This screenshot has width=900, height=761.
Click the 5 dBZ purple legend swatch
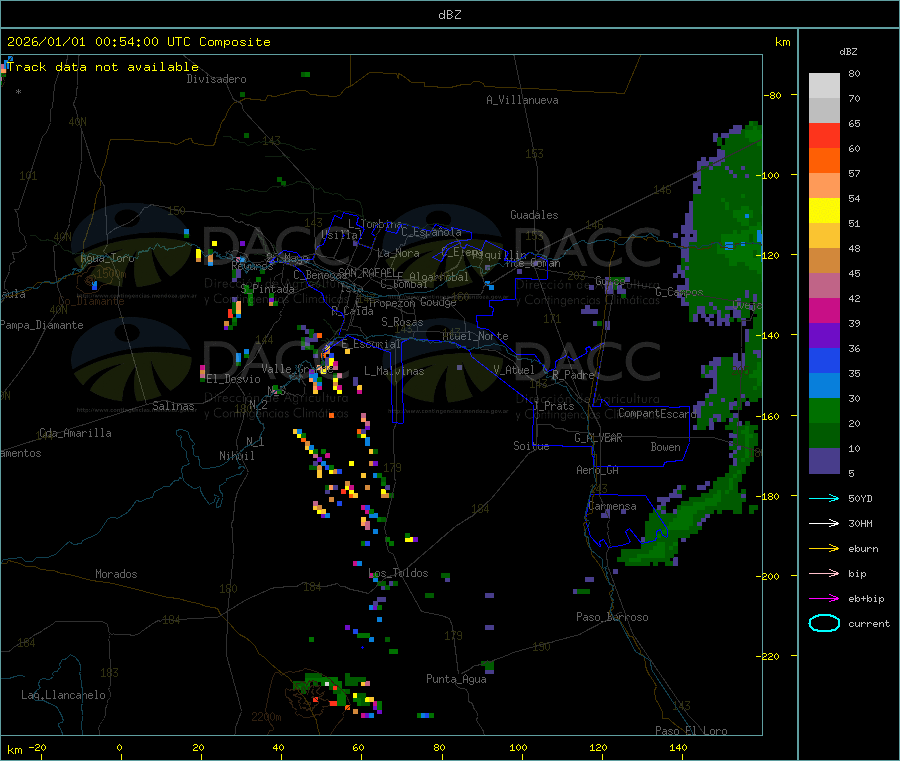(824, 461)
